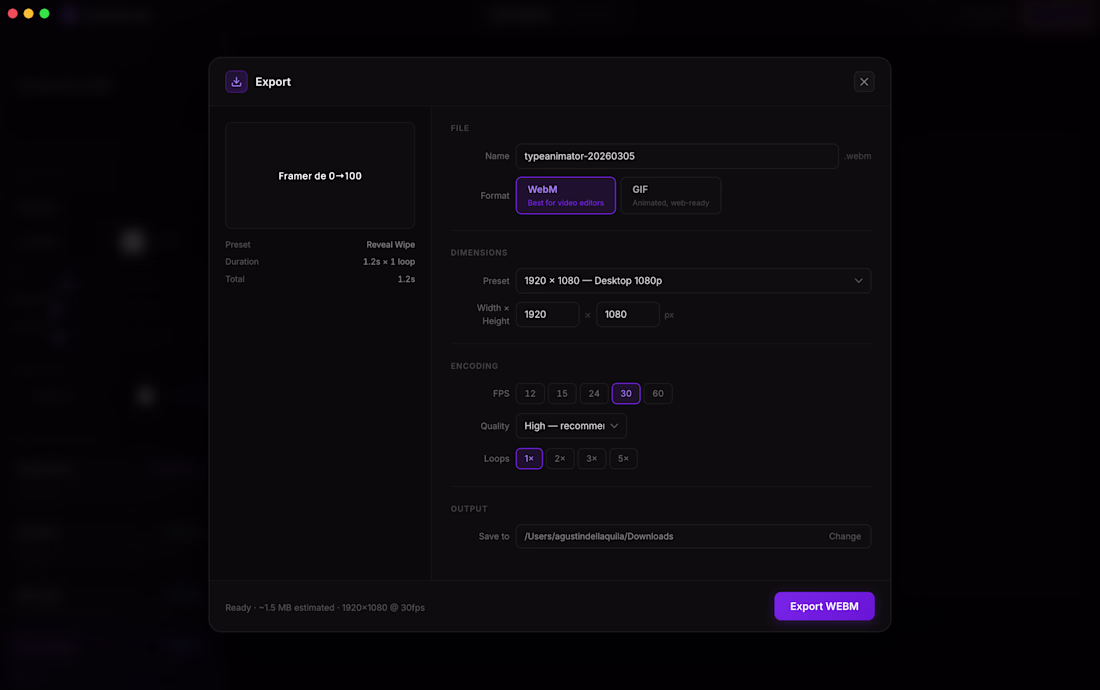
Task: Open the dimensions Preset dropdown
Action: (692, 281)
